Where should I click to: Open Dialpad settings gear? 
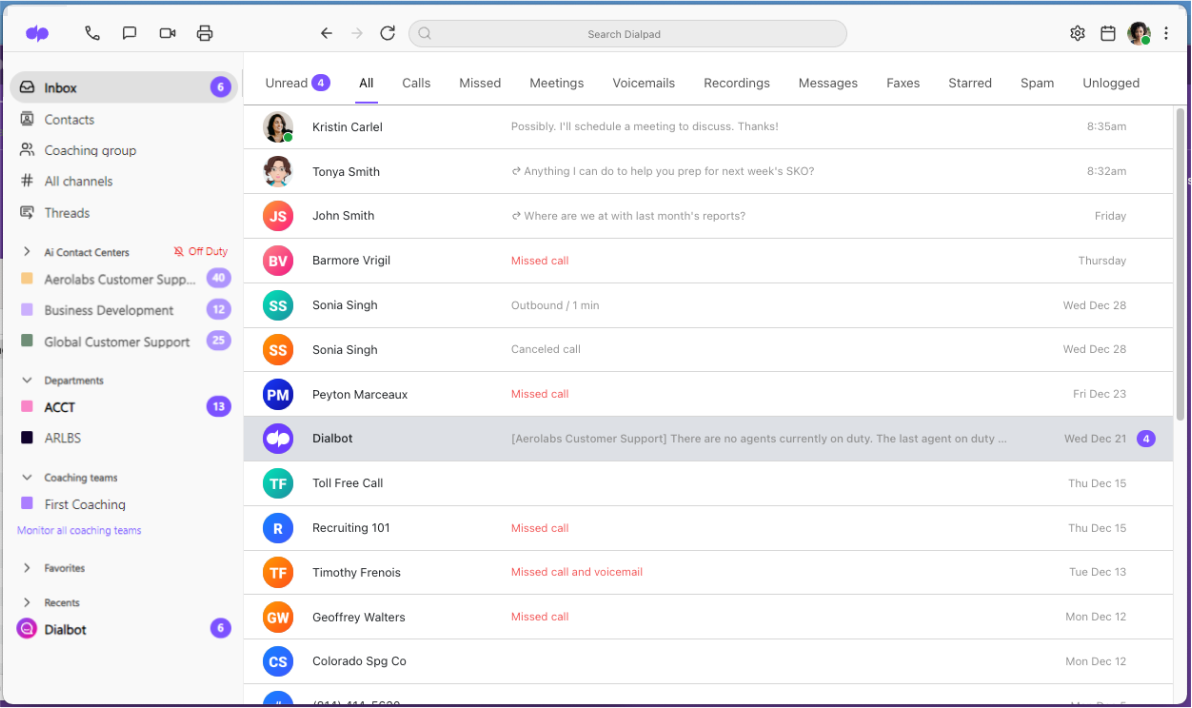(1077, 32)
